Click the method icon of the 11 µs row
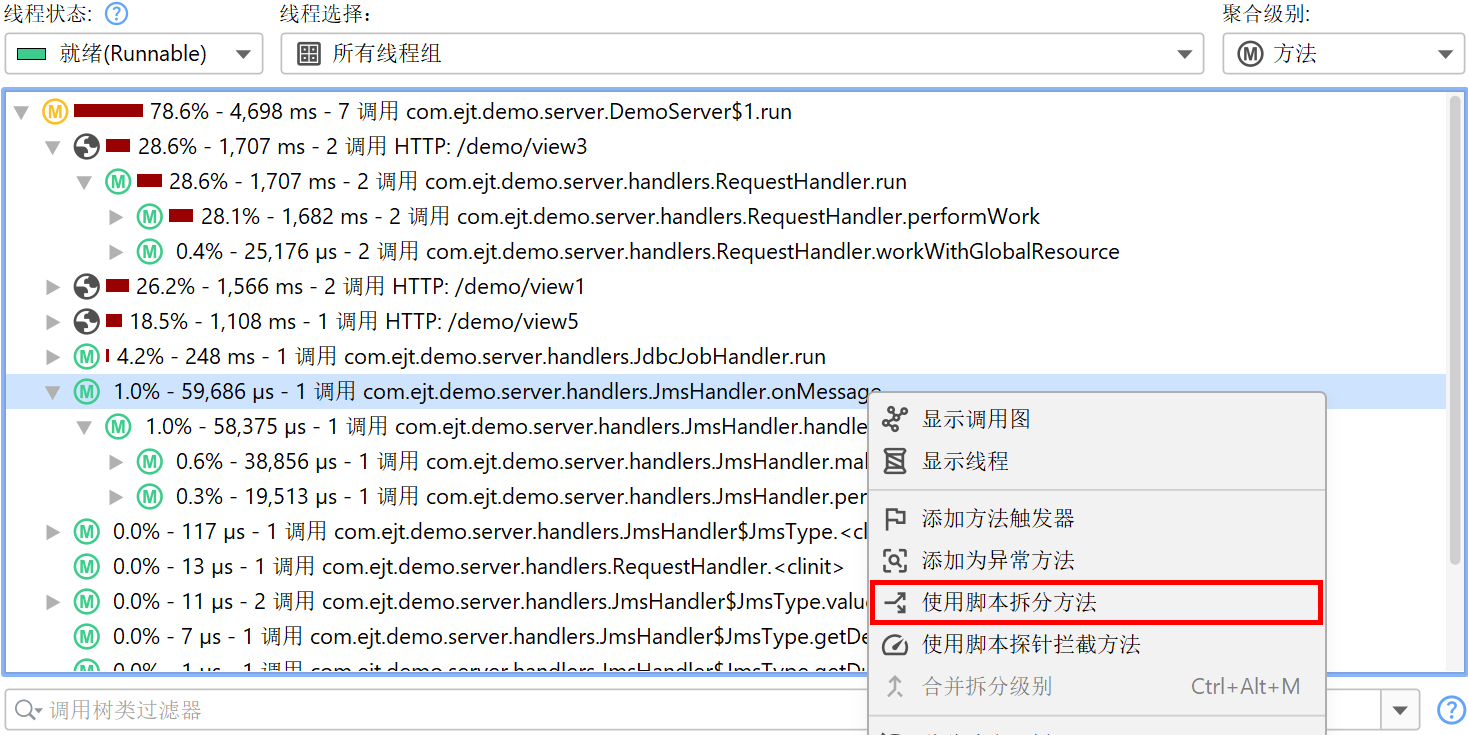 (87, 601)
